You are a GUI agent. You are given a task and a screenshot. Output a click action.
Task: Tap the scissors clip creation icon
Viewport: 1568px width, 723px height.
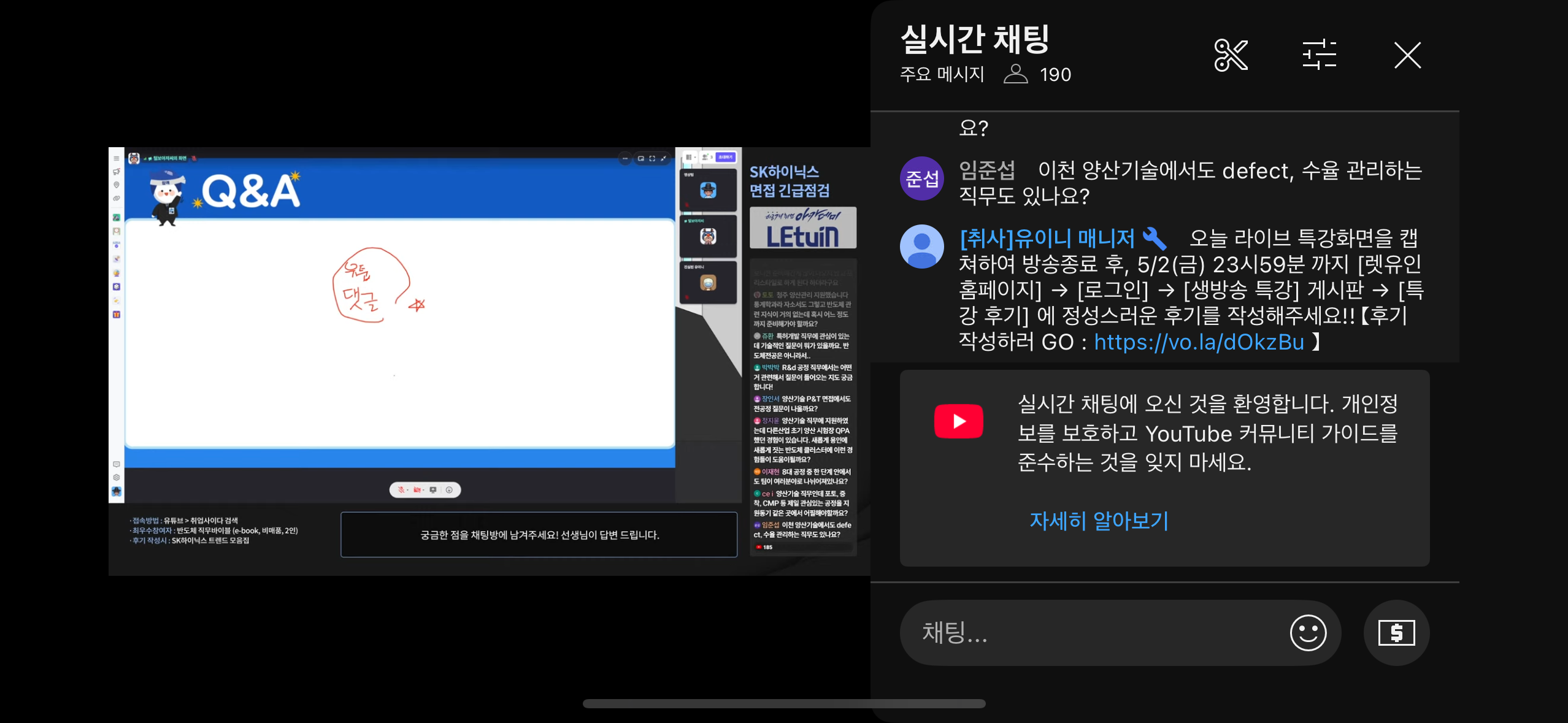click(1231, 55)
